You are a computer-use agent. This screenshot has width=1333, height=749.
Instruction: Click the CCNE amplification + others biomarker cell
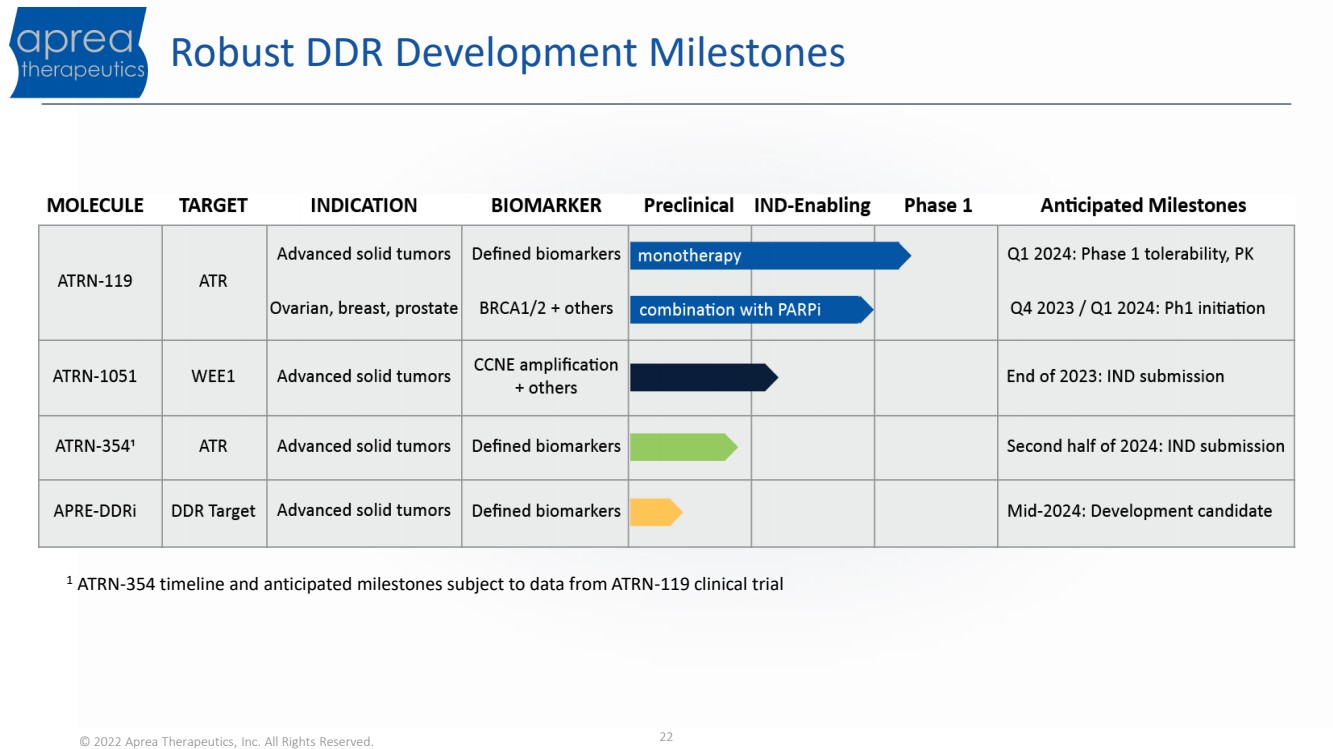click(546, 377)
